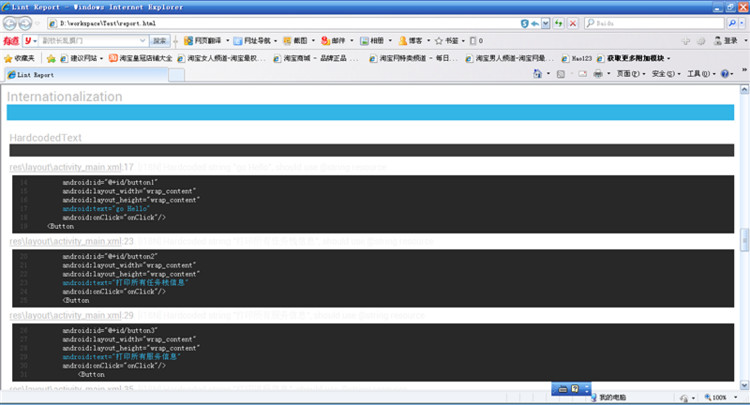Viewport: 750px width, 405px height.
Task: Open the 邮件 mail toolbar item
Action: [x=337, y=41]
